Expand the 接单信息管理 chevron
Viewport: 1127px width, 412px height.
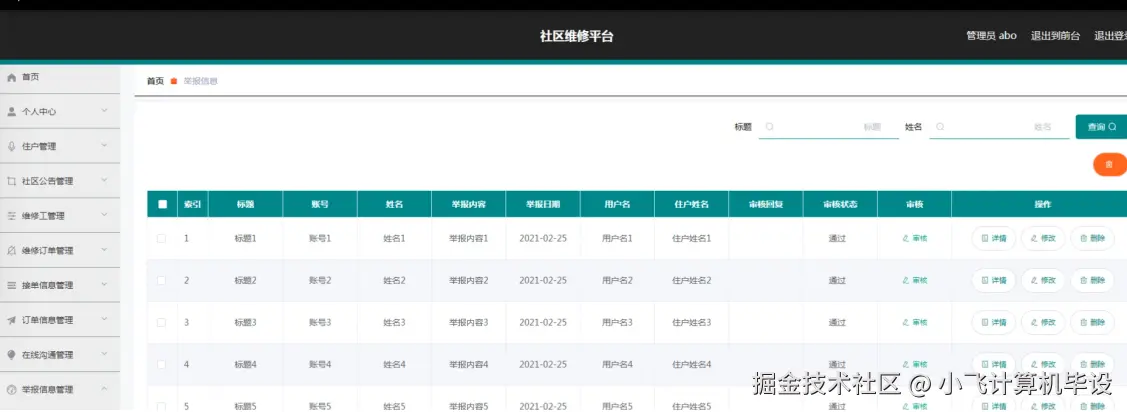tap(104, 284)
